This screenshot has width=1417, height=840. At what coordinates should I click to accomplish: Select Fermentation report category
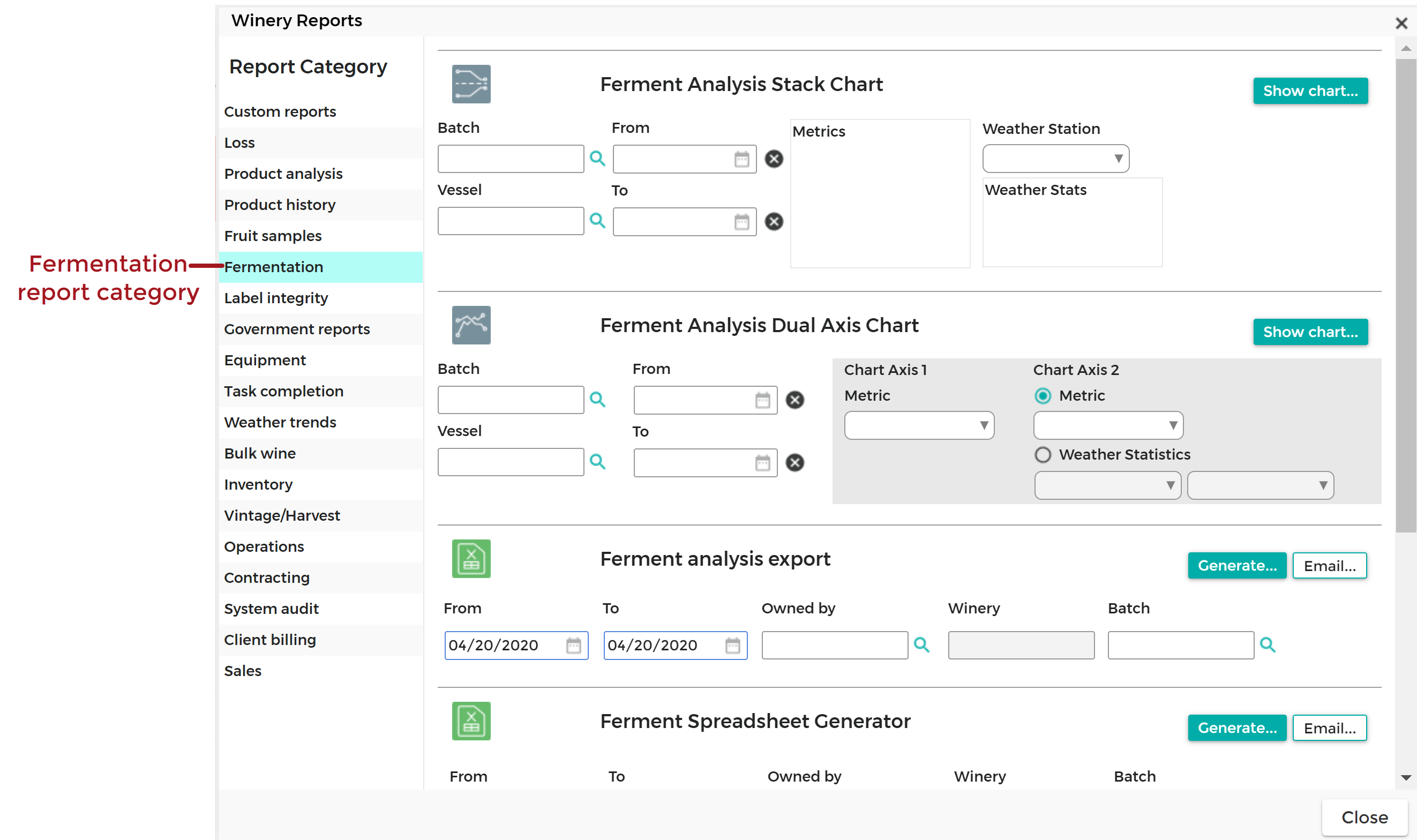tap(321, 267)
